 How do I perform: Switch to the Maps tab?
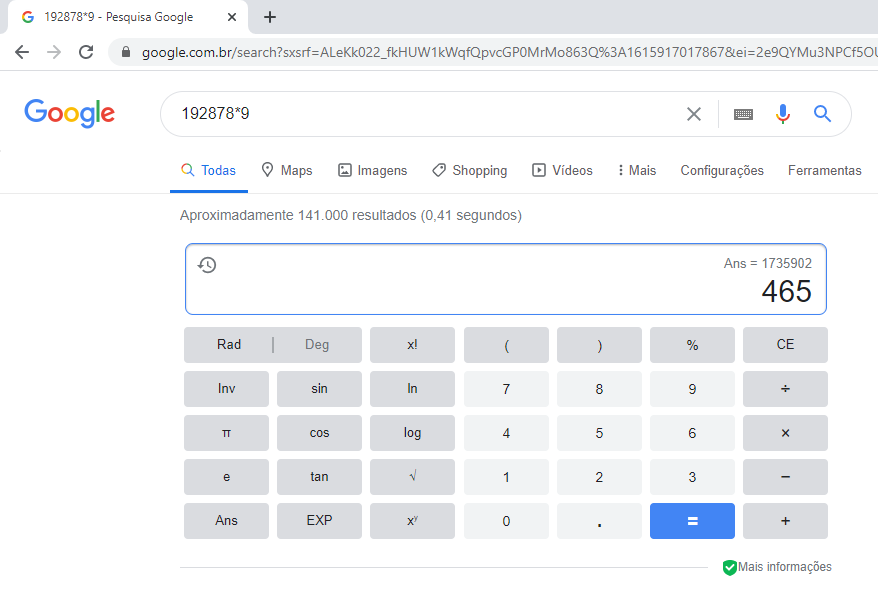287,170
